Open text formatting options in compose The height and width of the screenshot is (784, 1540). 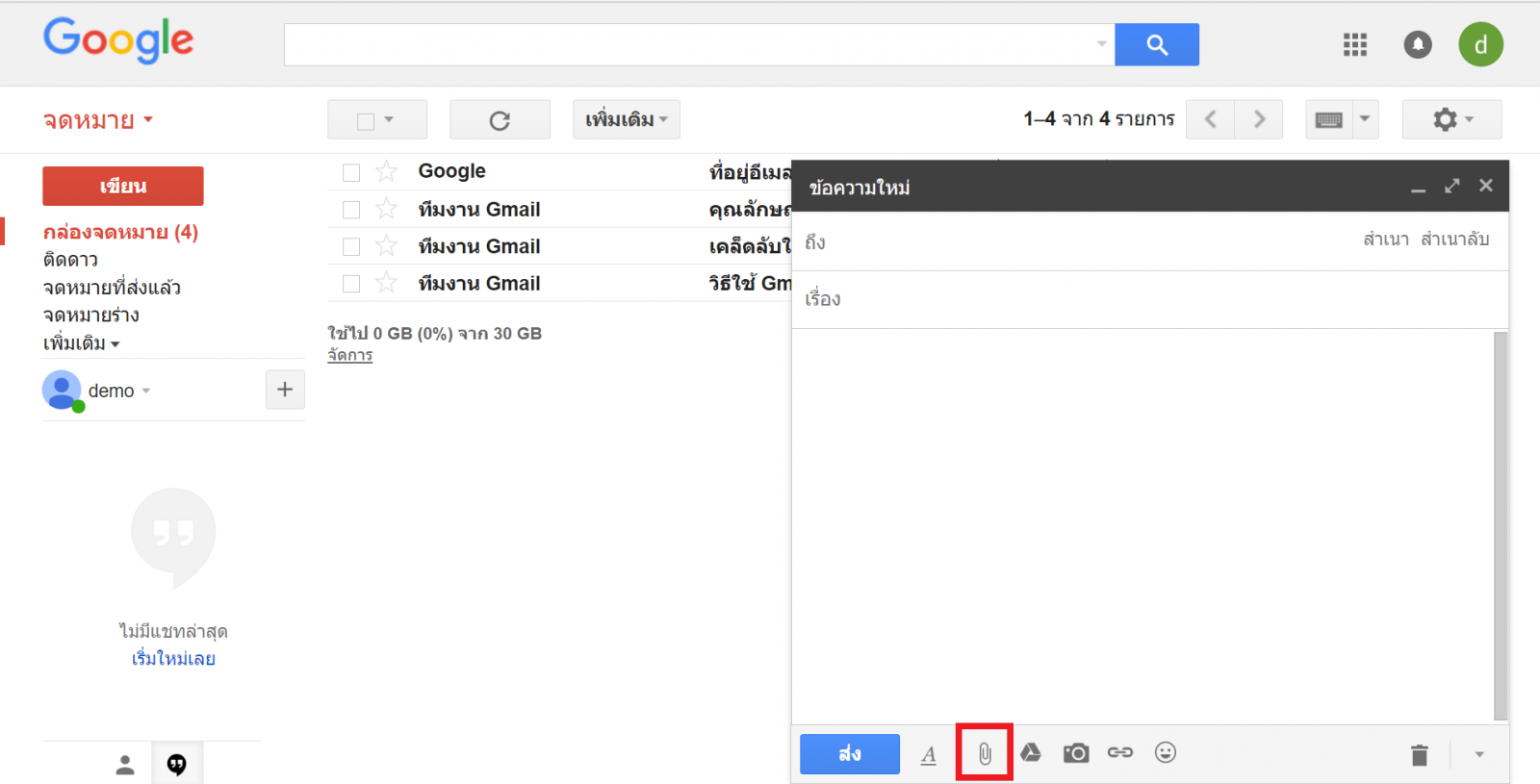click(929, 754)
